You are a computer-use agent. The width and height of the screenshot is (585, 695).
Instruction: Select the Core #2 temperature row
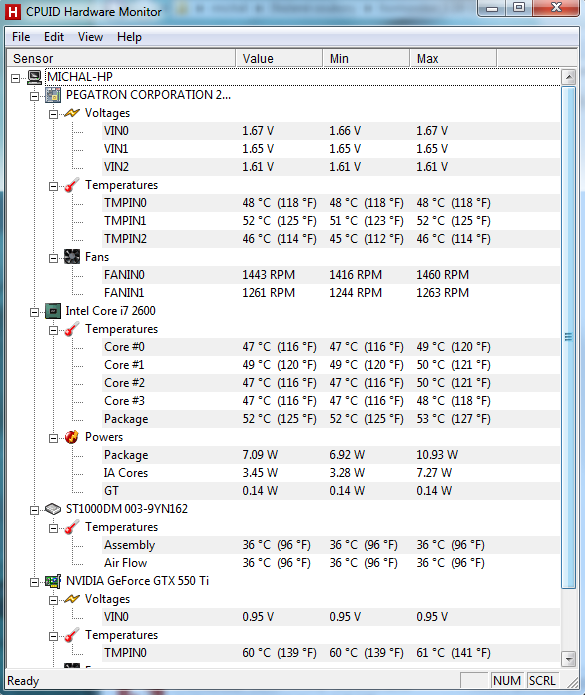click(x=330, y=383)
